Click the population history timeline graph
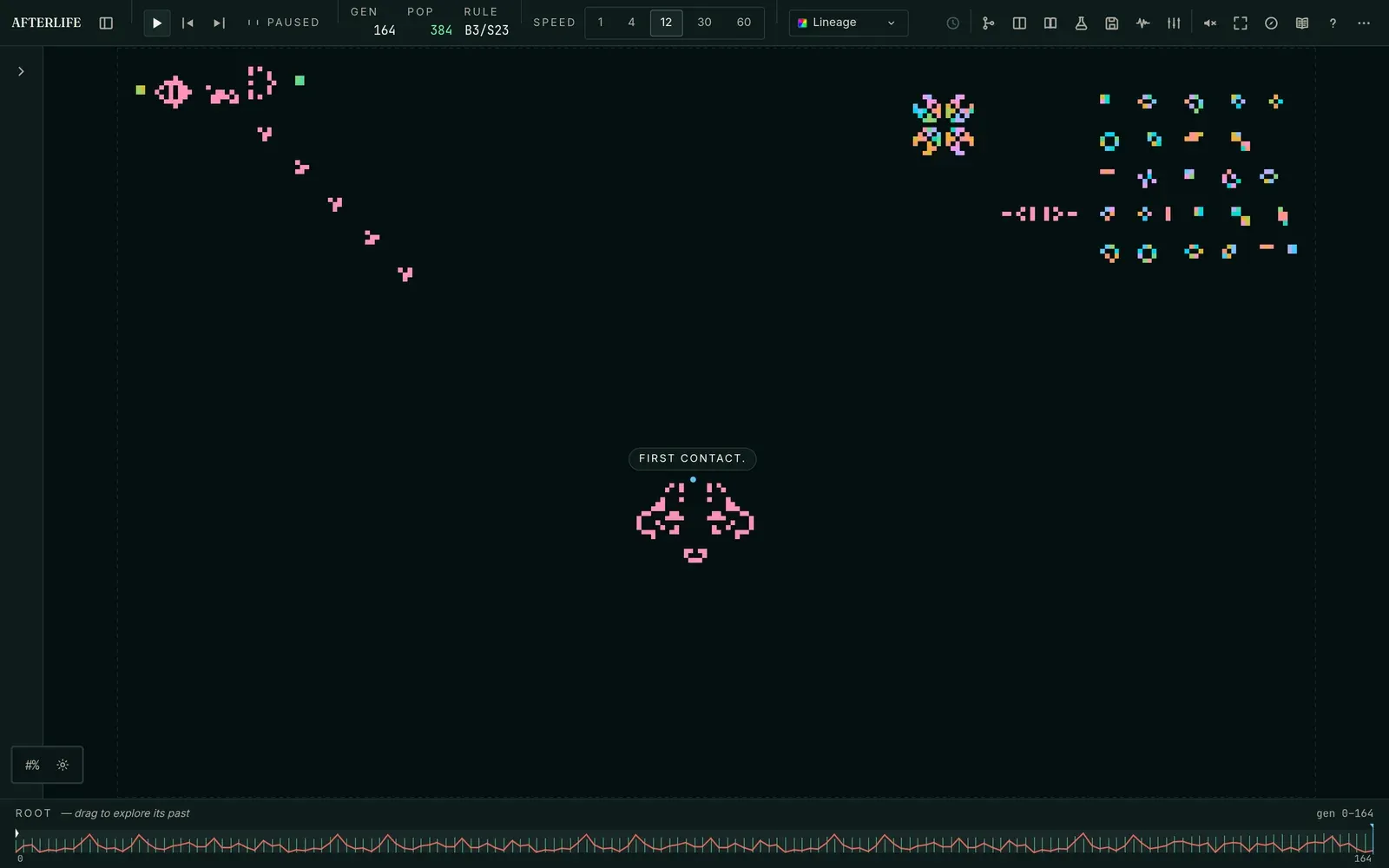1389x868 pixels. point(694,842)
